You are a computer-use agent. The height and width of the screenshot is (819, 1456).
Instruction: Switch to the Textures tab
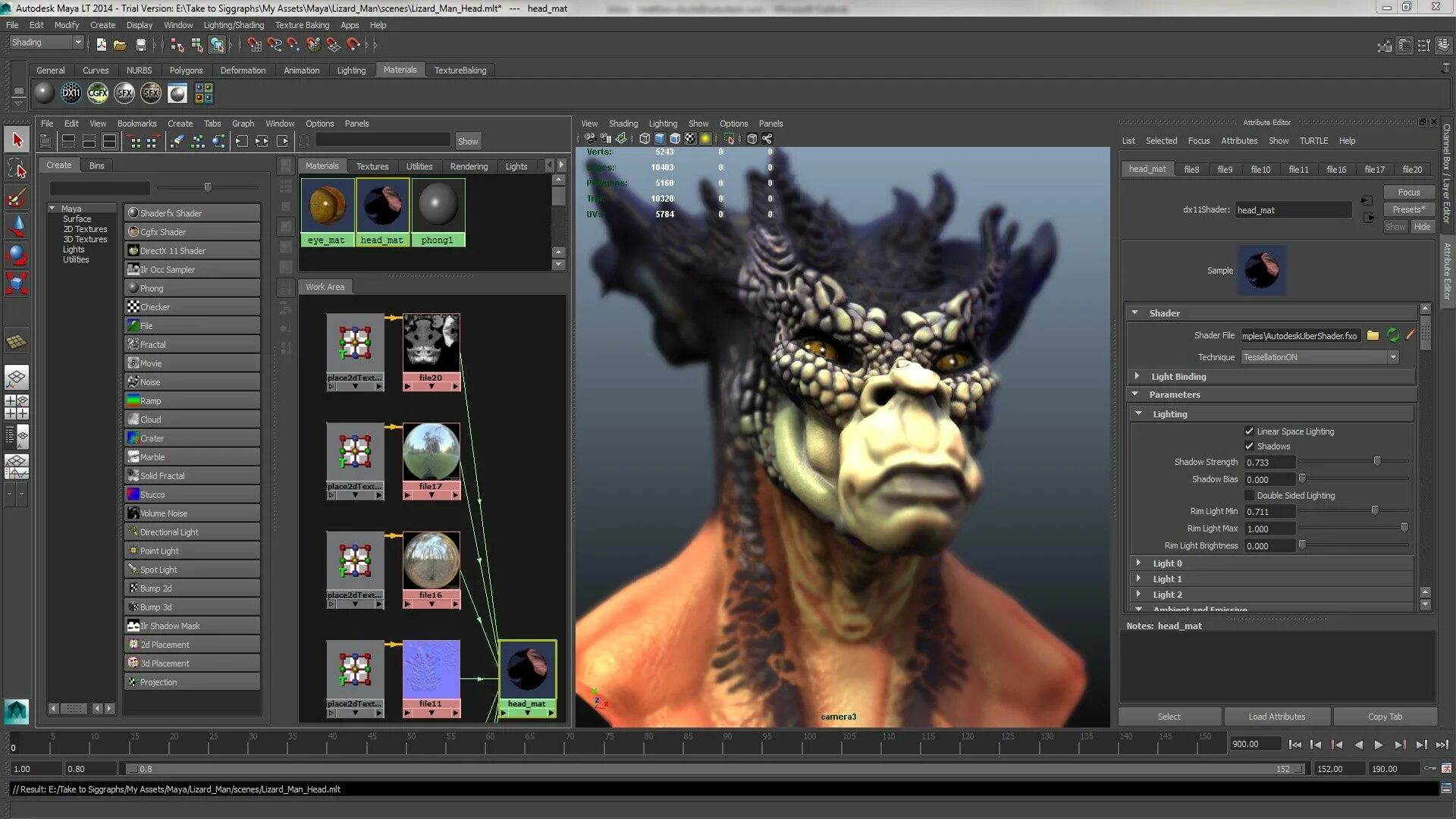(372, 166)
